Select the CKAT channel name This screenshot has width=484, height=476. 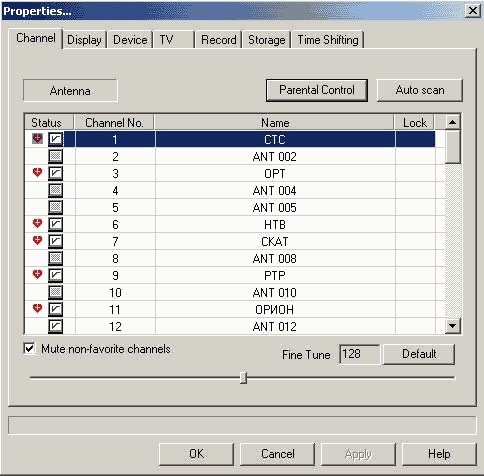[x=275, y=241]
